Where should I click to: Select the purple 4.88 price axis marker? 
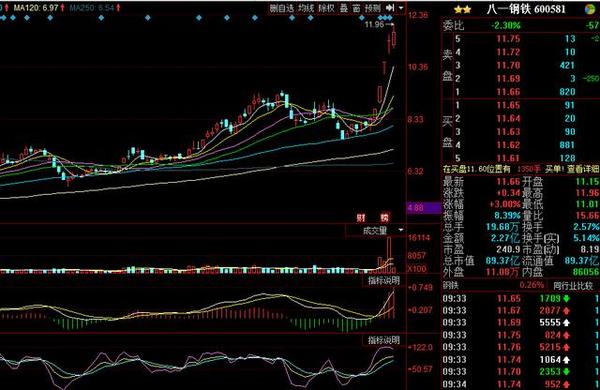click(x=423, y=208)
